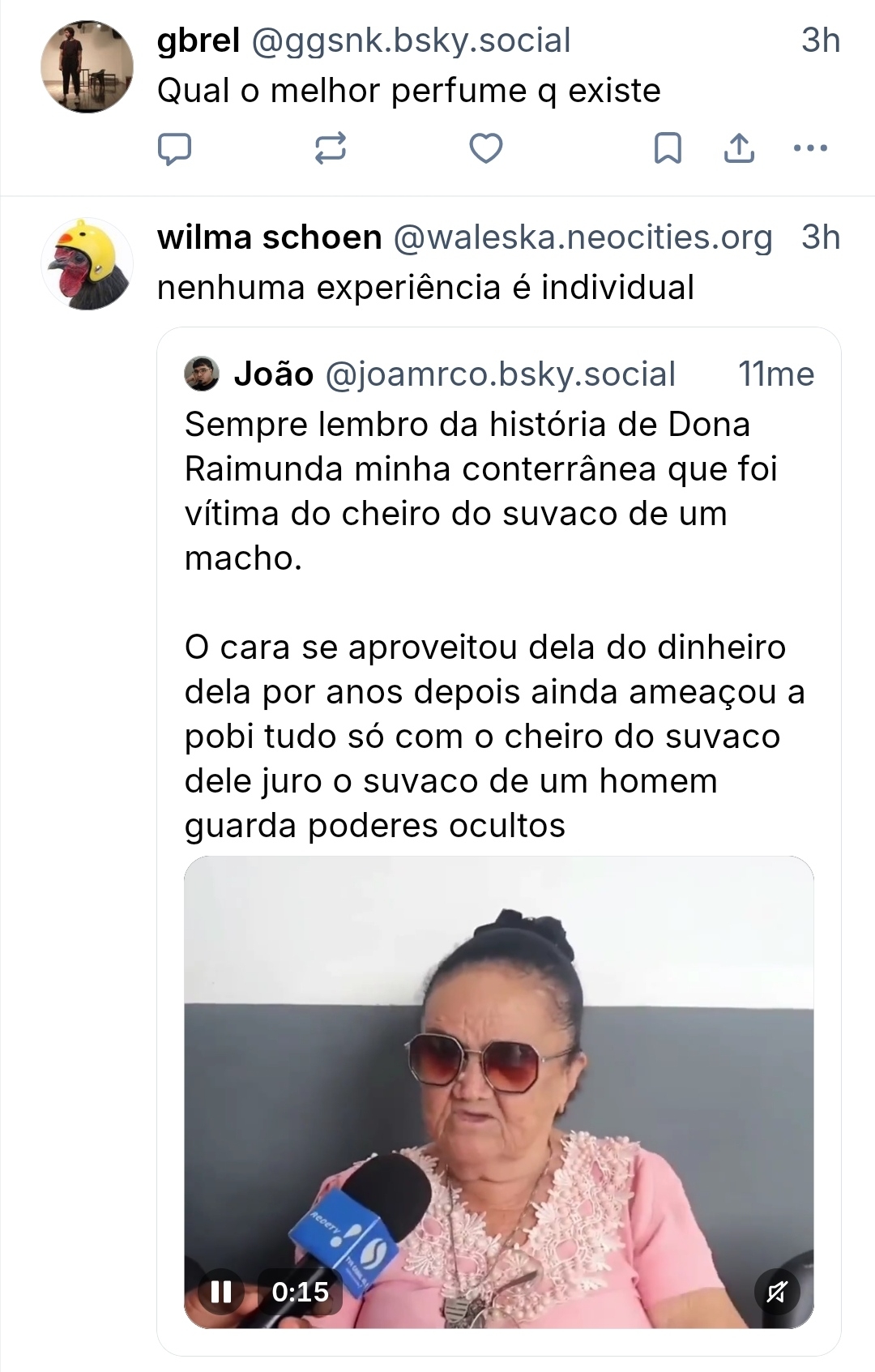Viewport: 875px width, 1372px height.
Task: Open João's name in quoted post
Action: pyautogui.click(x=274, y=374)
